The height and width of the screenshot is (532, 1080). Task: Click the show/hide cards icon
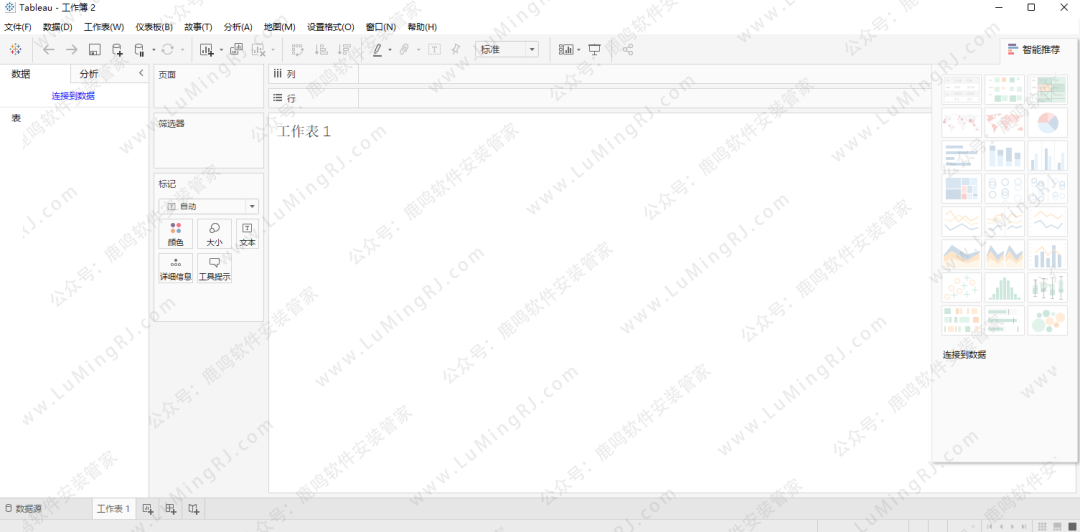[x=566, y=50]
